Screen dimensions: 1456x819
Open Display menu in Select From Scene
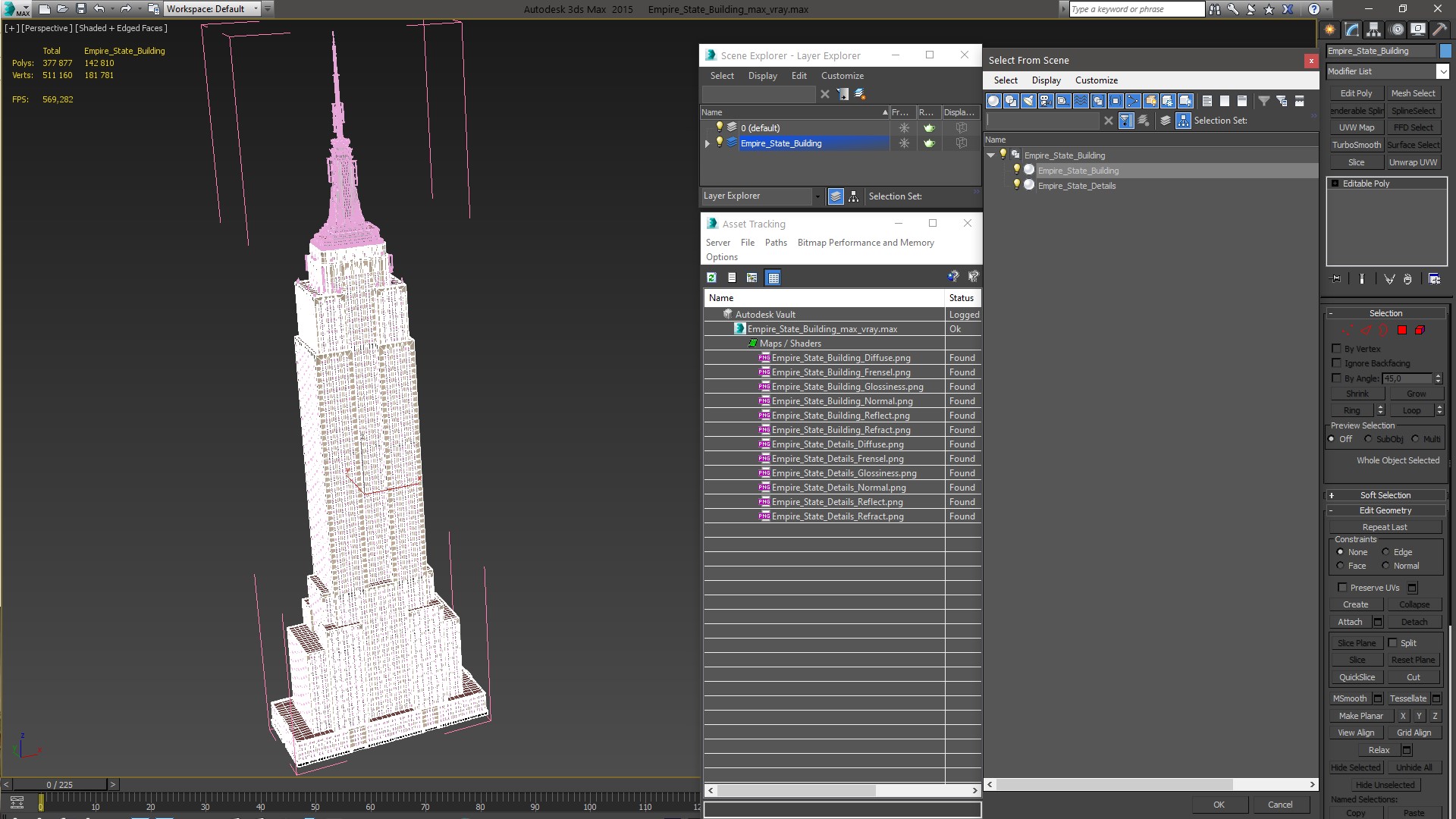(1046, 80)
